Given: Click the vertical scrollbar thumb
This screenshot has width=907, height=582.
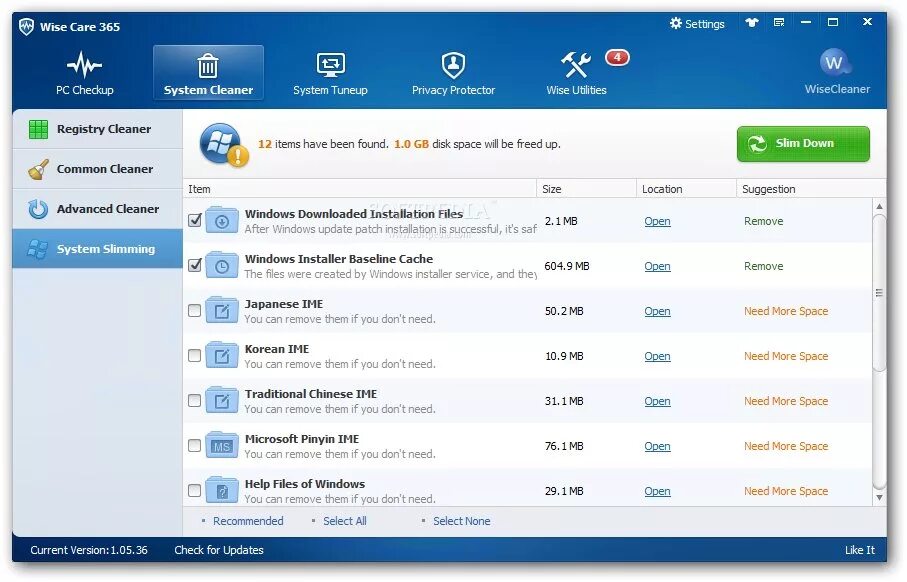Looking at the screenshot, I should click(879, 293).
